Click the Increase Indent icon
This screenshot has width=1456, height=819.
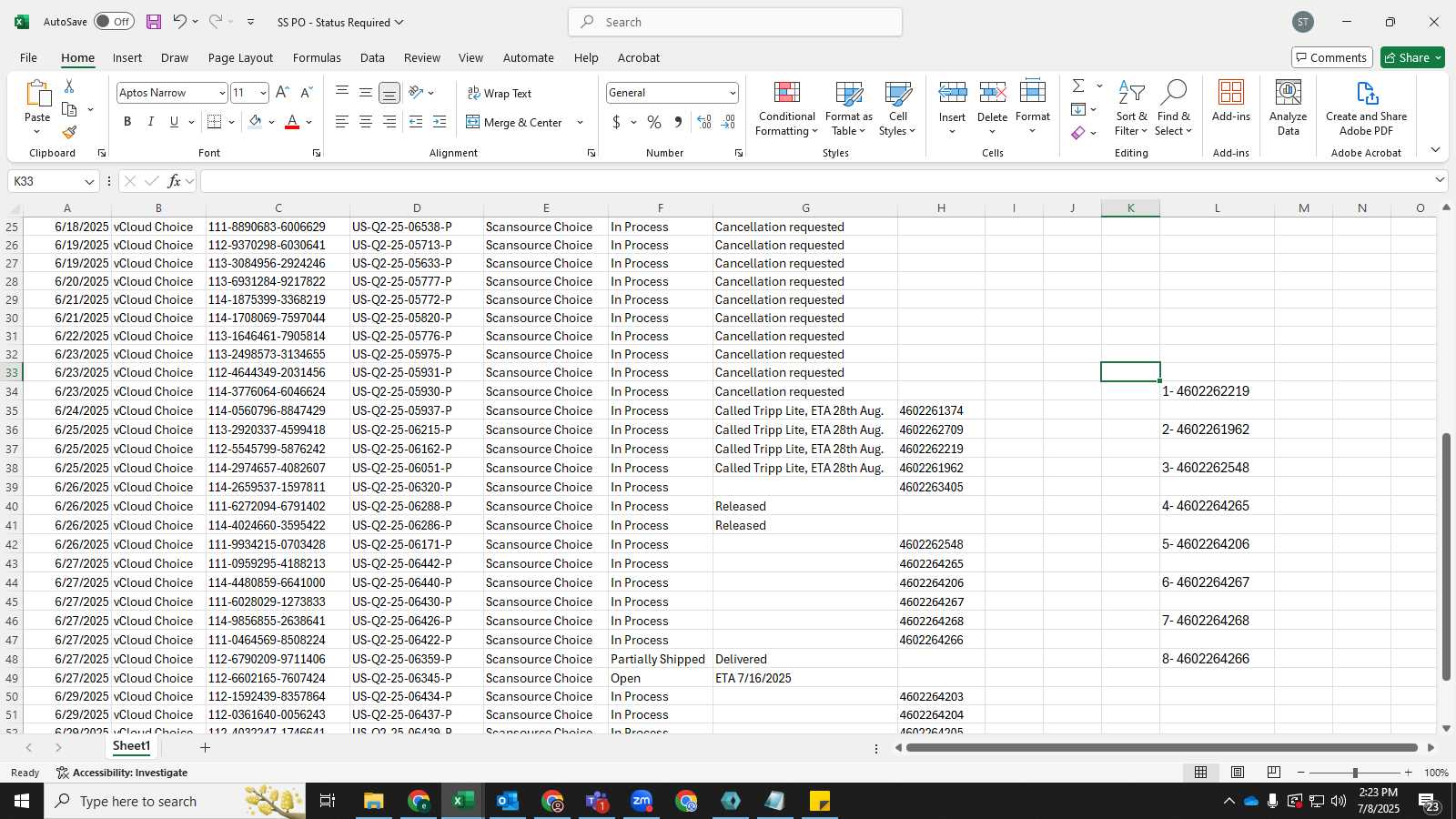440,122
